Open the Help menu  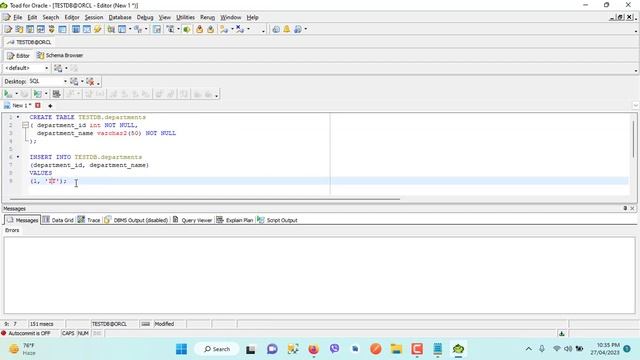[252, 17]
